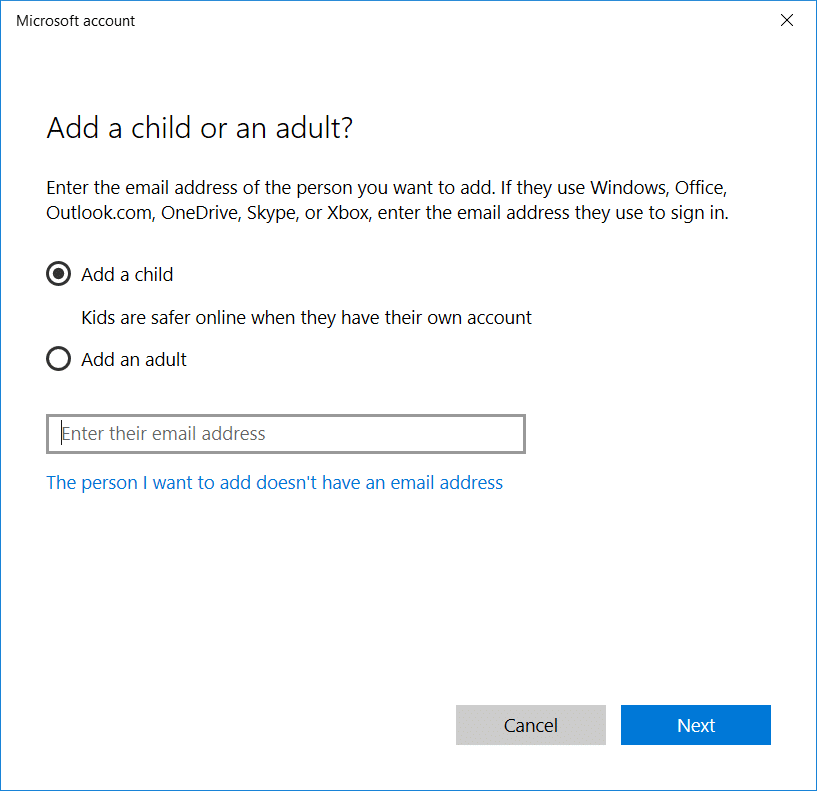Open the no email address link

(x=275, y=483)
